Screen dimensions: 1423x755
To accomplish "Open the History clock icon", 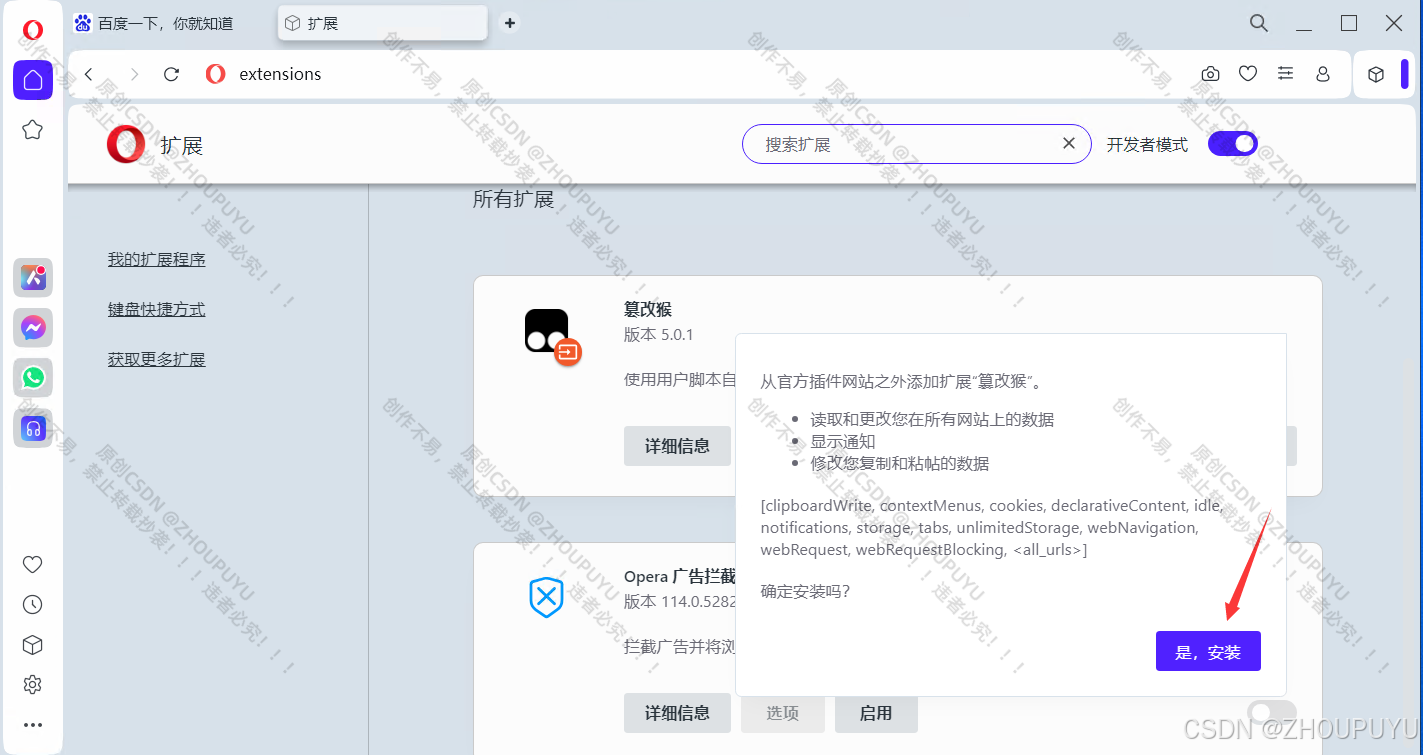I will (x=33, y=604).
